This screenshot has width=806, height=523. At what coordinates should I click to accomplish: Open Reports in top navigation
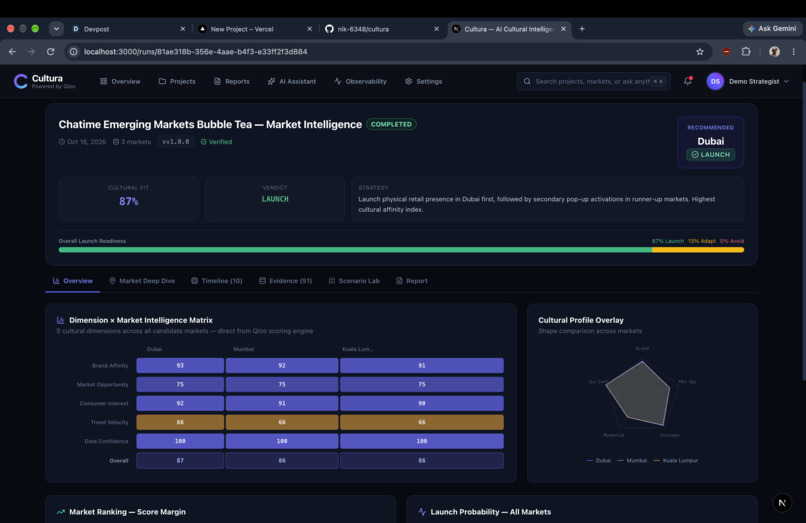[x=231, y=81]
